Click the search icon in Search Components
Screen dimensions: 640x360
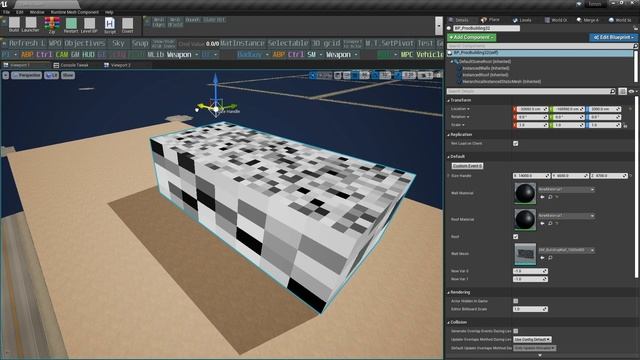(x=635, y=46)
